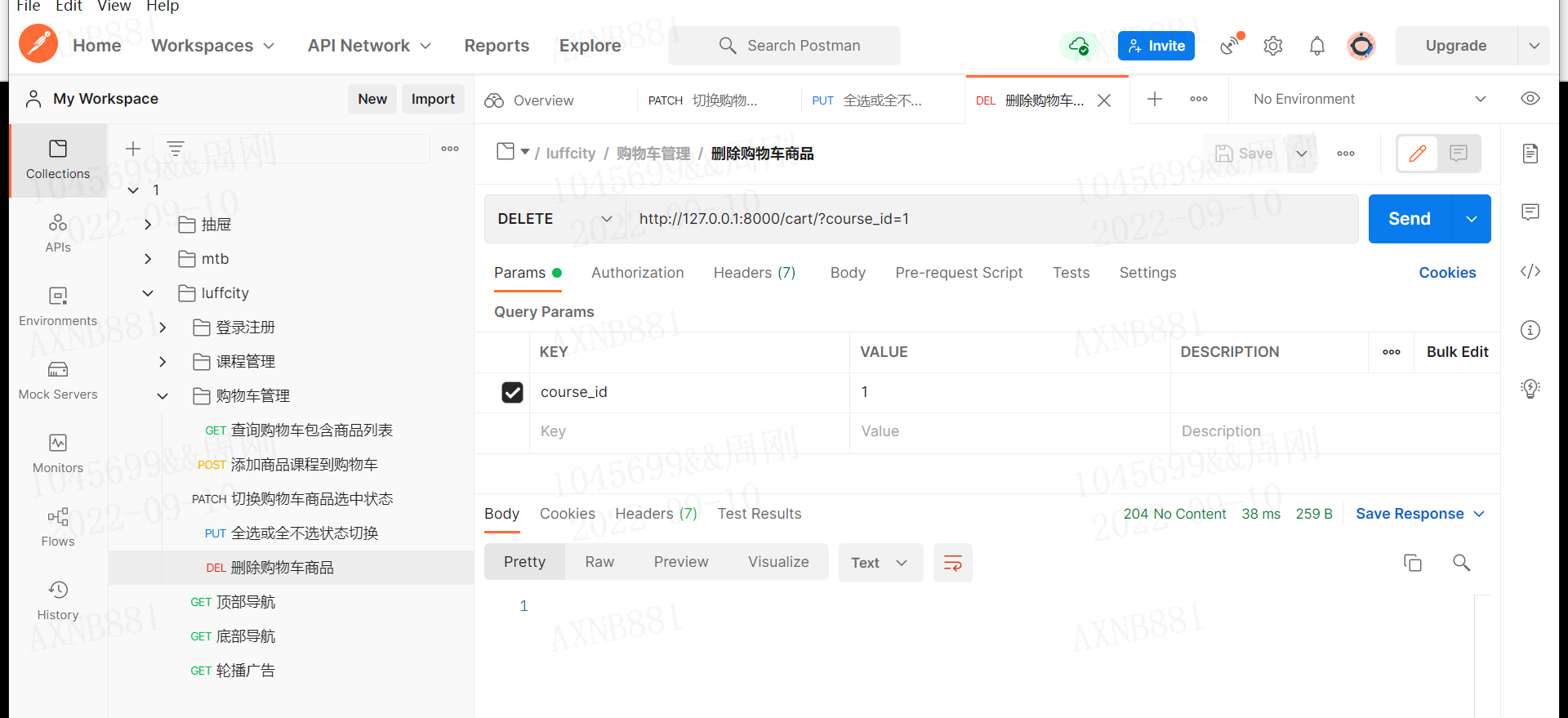Open the documentation icon in right sidebar
Screen dimensions: 1568x718
[x=1530, y=154]
